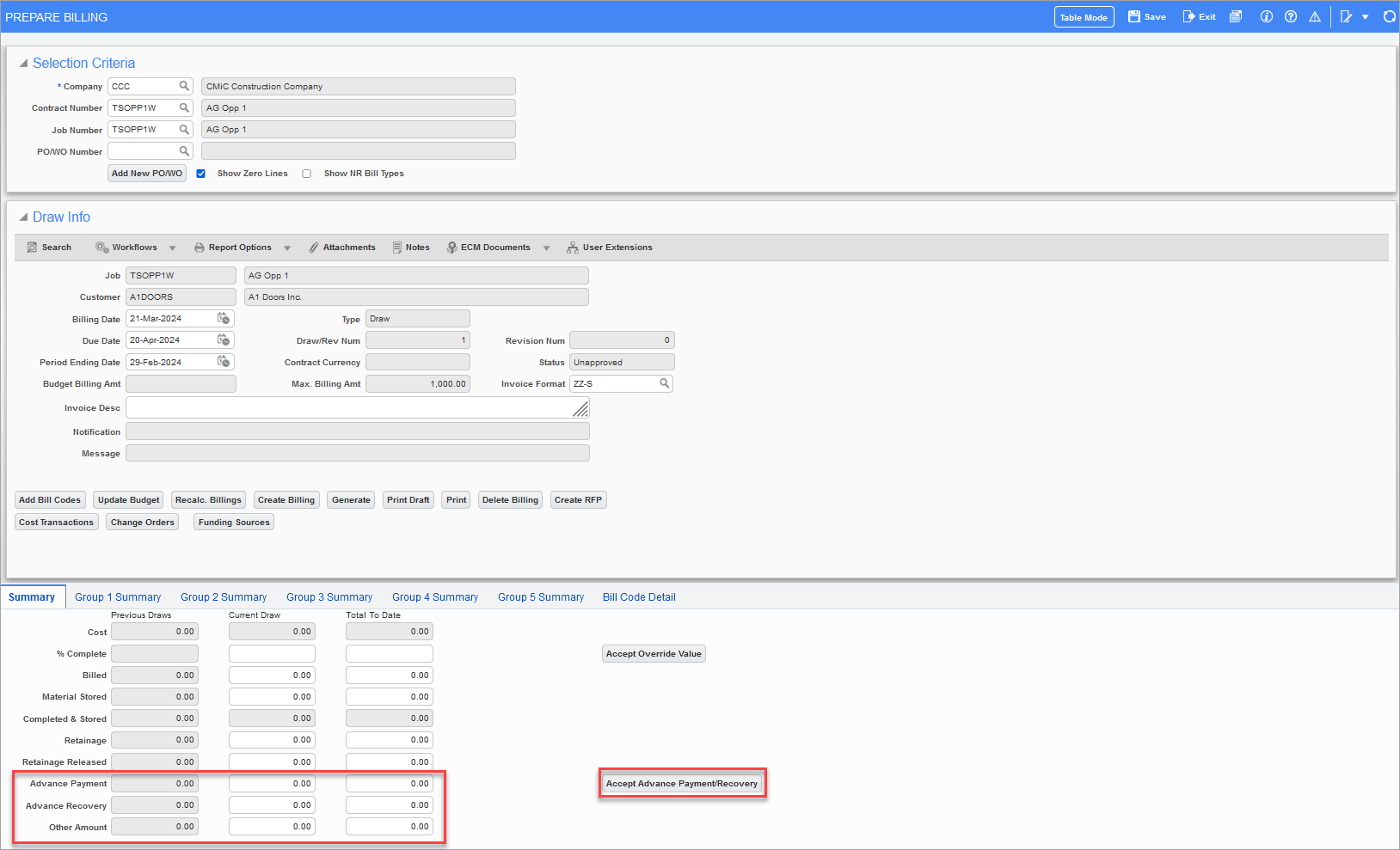1400x850 pixels.
Task: Select the Summary tab
Action: 32,597
